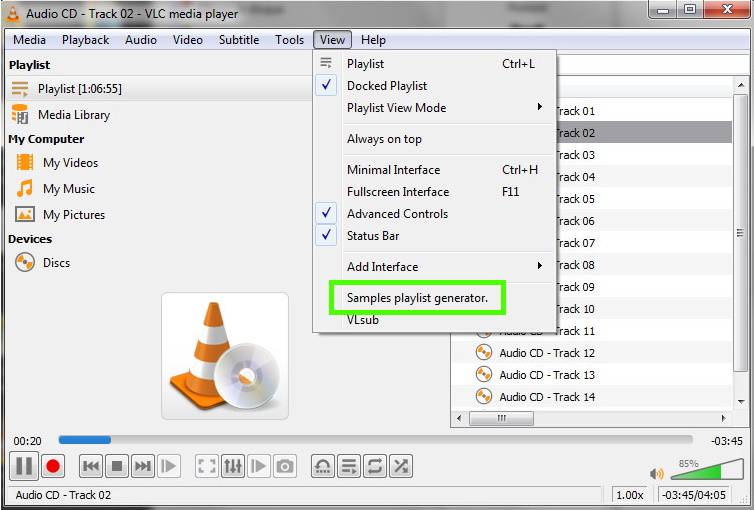Image resolution: width=754 pixels, height=510 pixels.
Task: Adjust the volume slider at 85%
Action: (x=707, y=469)
